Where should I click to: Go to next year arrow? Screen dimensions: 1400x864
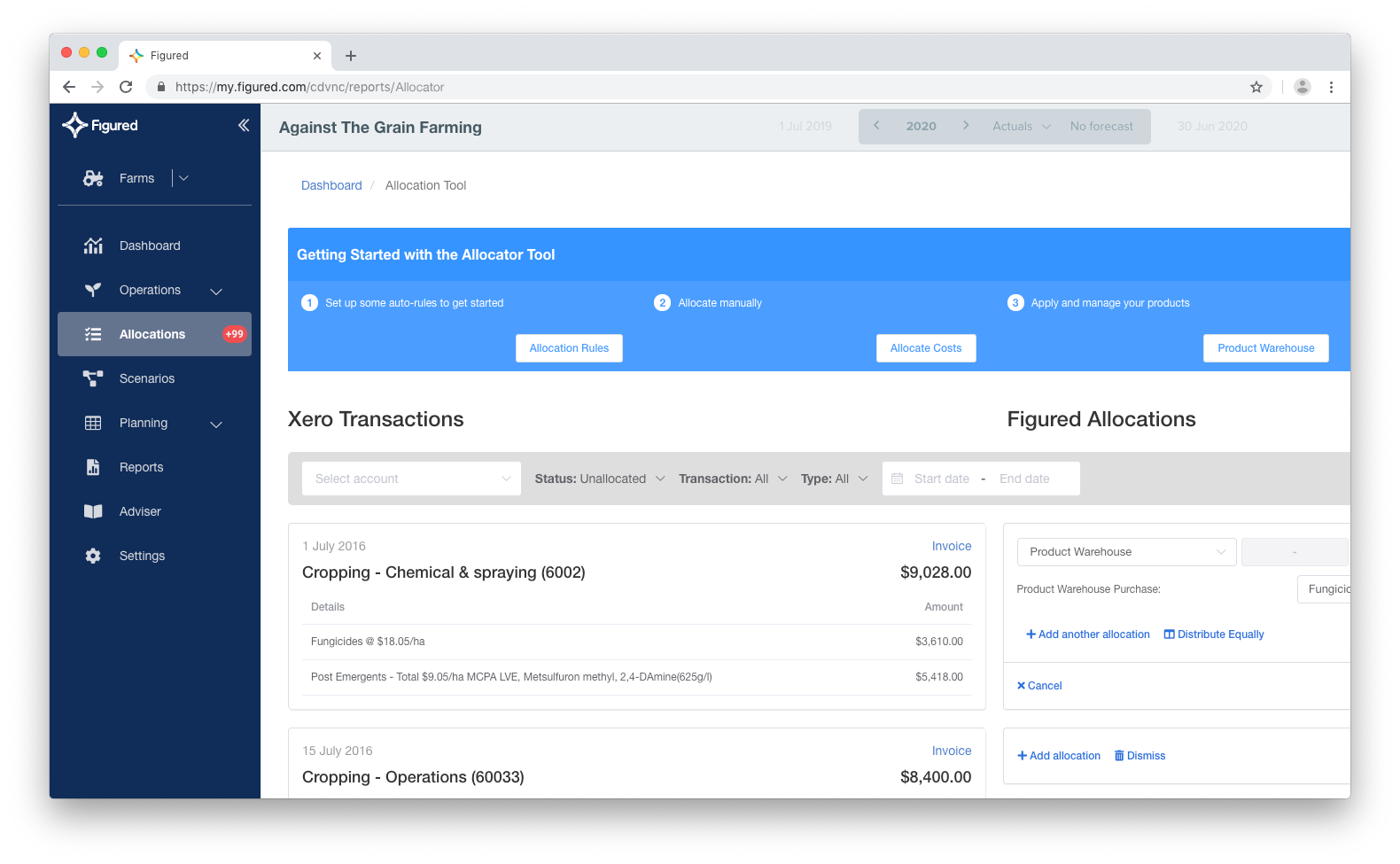coord(966,126)
